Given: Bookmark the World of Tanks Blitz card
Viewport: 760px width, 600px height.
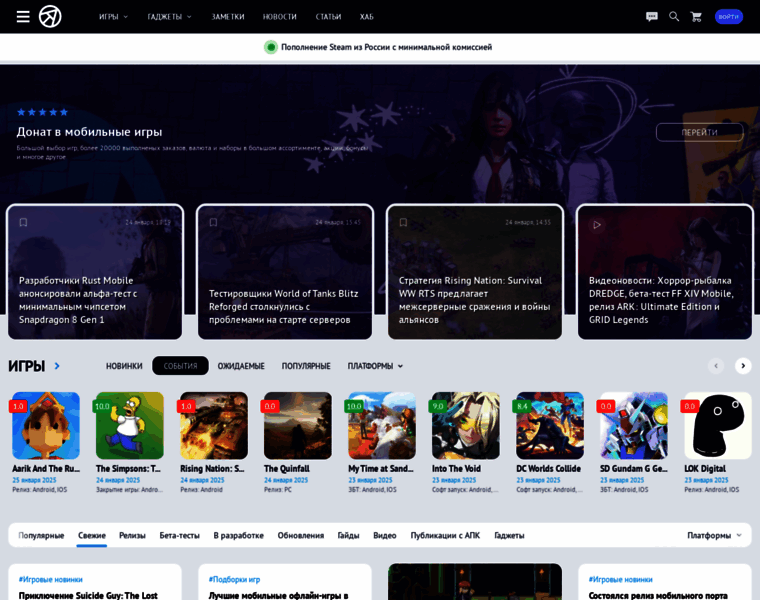Looking at the screenshot, I should click(213, 222).
